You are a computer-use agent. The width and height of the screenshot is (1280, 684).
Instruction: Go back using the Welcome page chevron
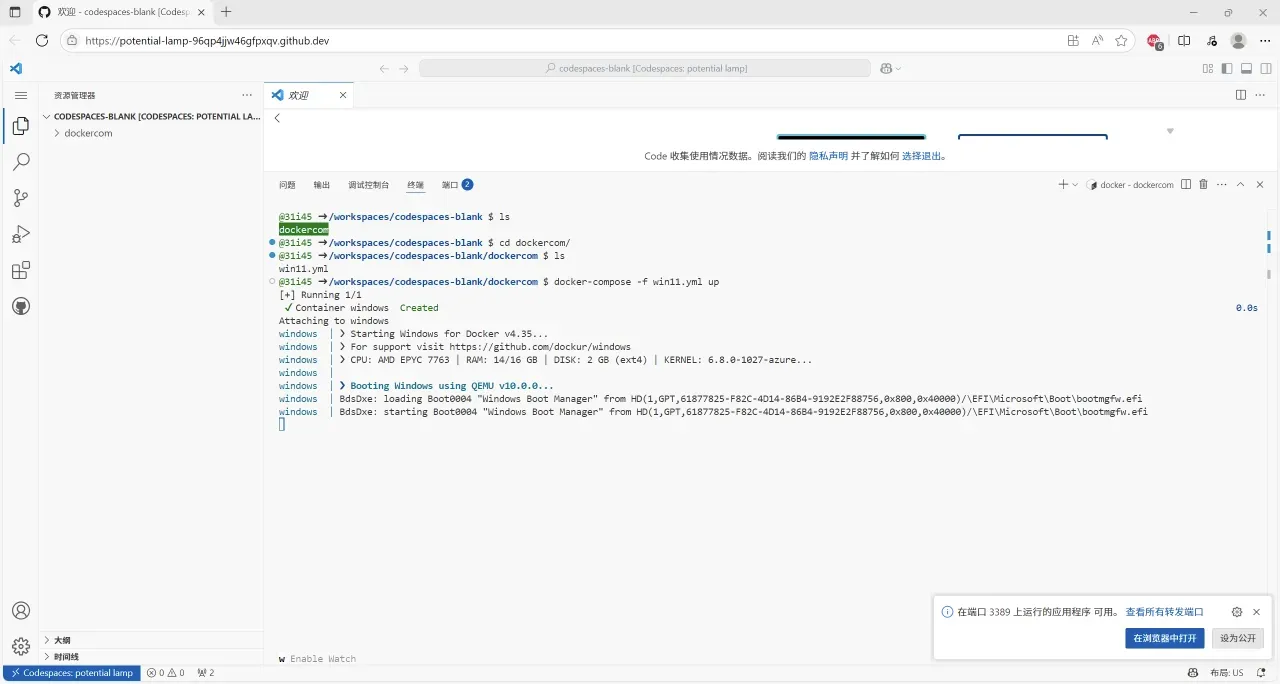click(277, 118)
